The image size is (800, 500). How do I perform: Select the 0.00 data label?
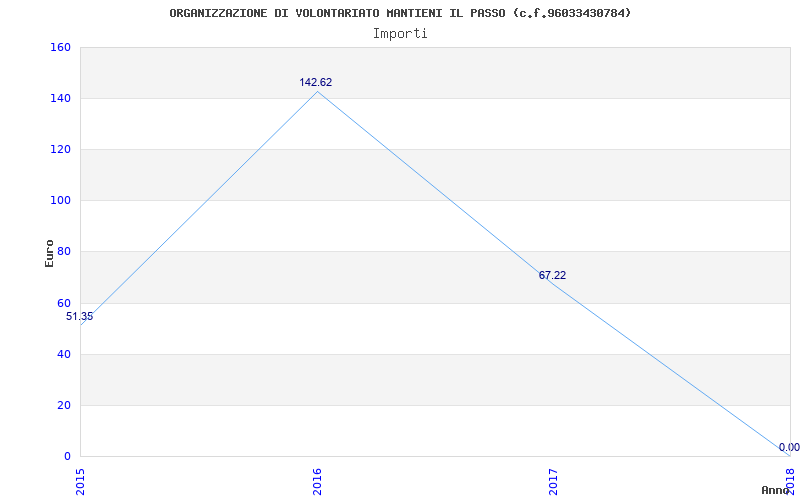tap(789, 447)
